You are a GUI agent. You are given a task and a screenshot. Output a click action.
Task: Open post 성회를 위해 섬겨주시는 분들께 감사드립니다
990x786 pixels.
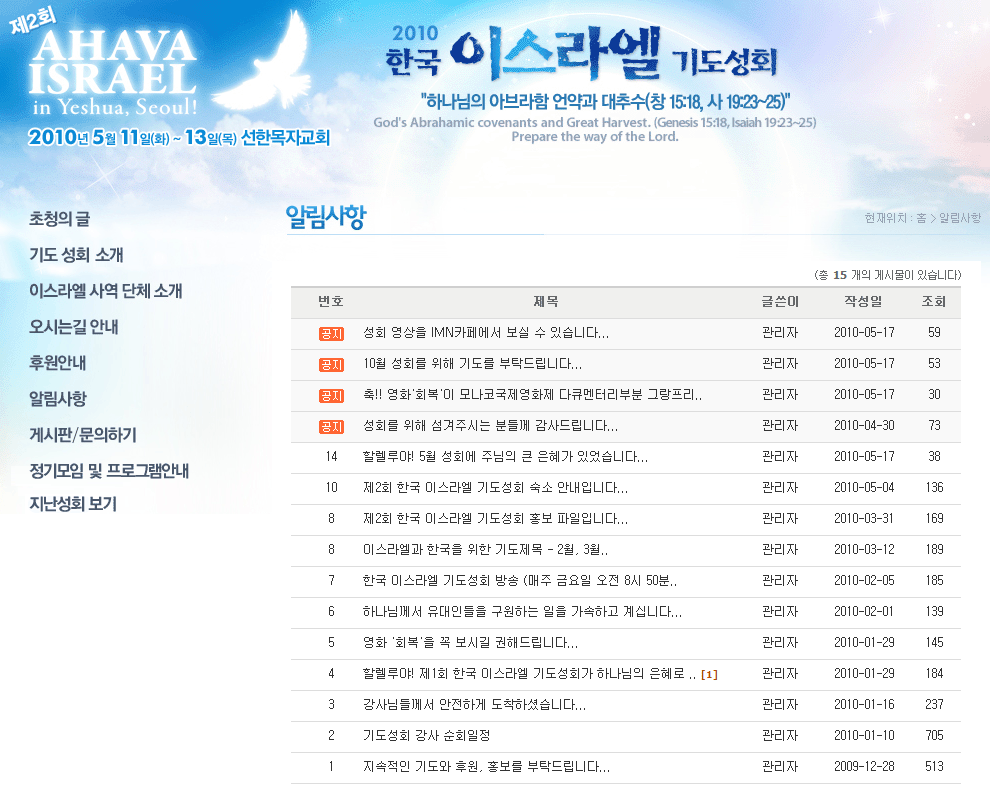490,426
